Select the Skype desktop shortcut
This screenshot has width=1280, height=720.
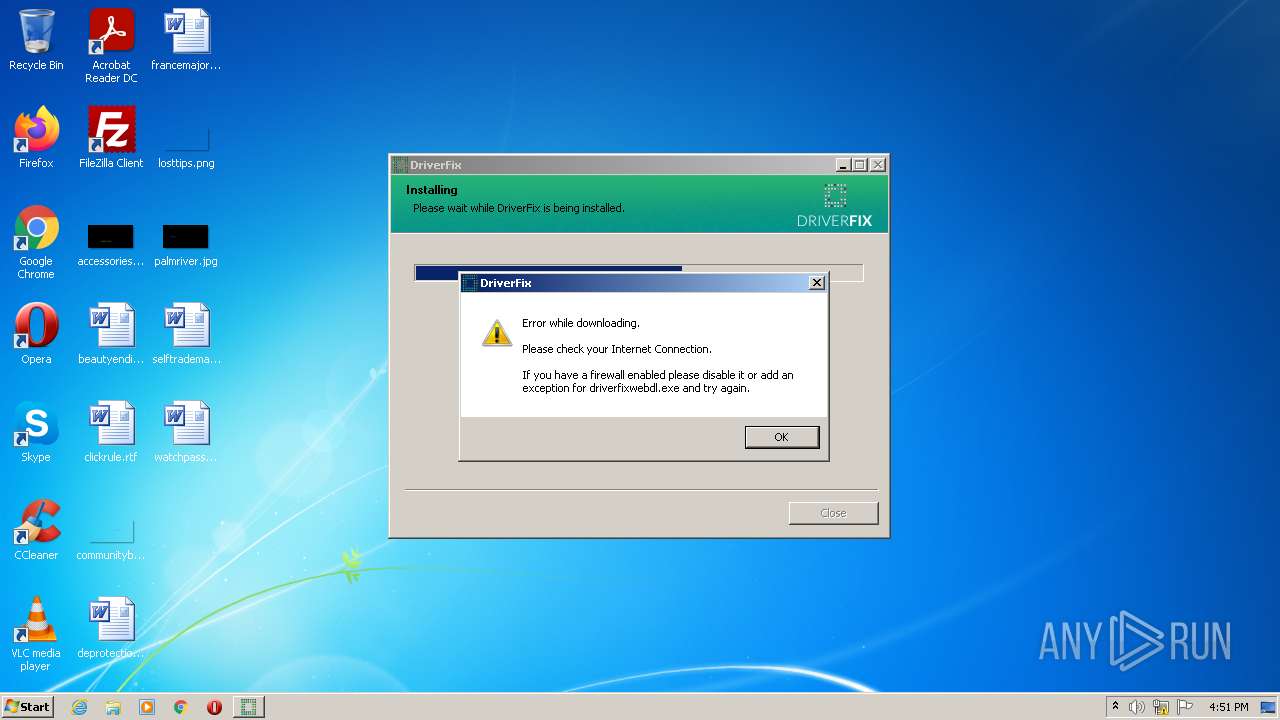(36, 432)
